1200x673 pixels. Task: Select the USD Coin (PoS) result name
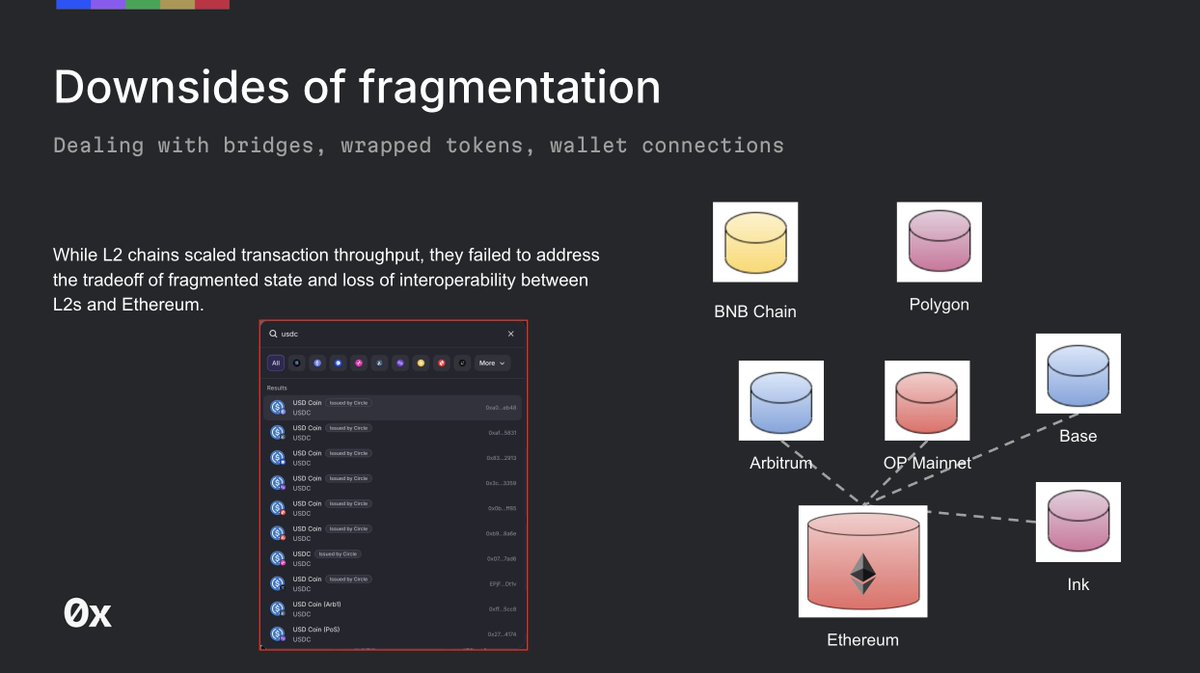point(316,629)
